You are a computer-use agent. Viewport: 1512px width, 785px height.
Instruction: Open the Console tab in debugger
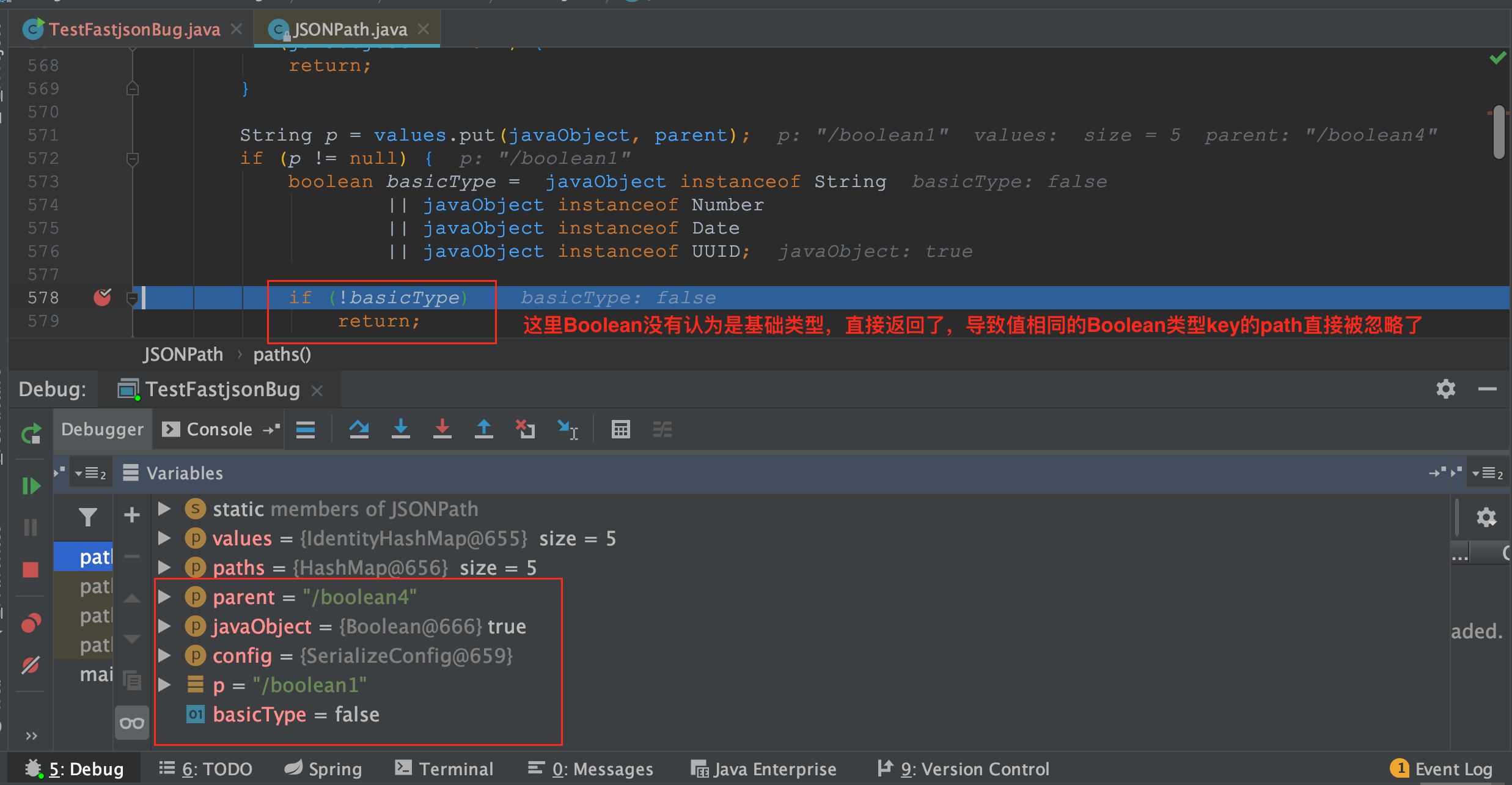click(x=218, y=429)
